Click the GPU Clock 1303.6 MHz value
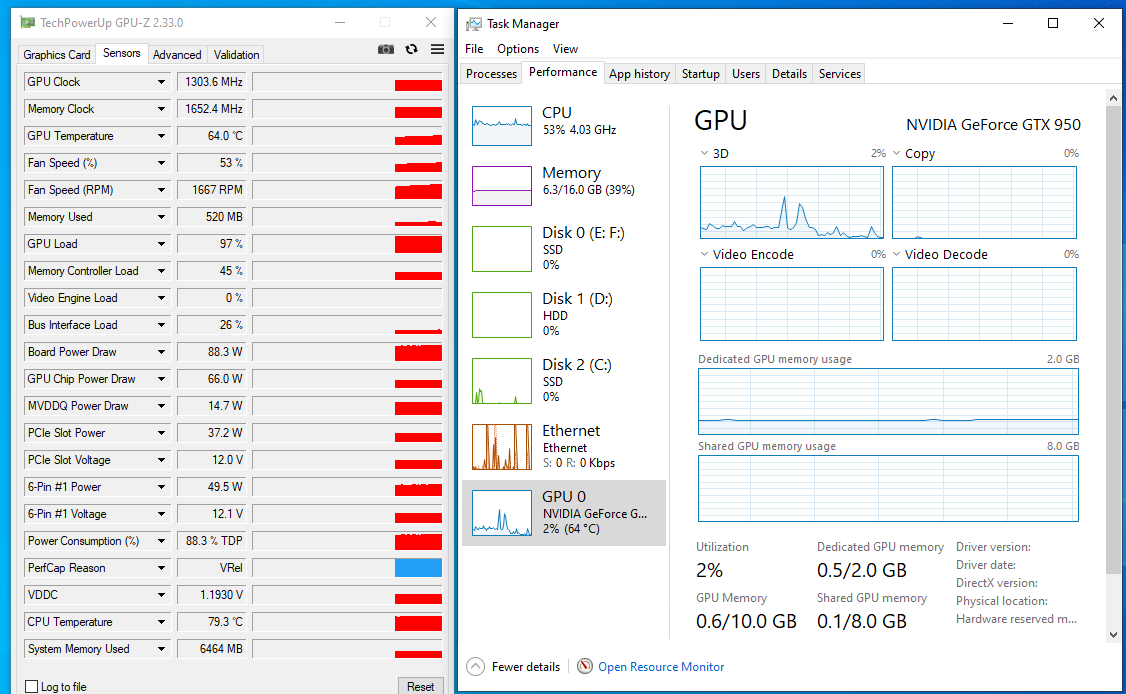 point(211,82)
